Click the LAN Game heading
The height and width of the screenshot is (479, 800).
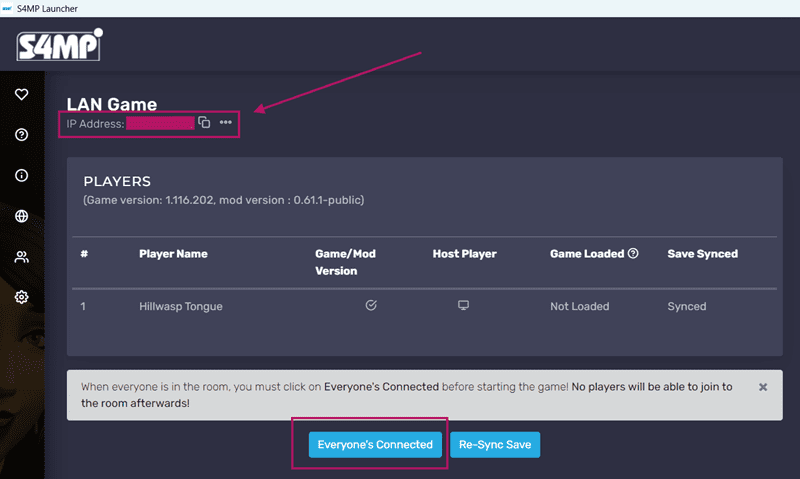tap(112, 104)
